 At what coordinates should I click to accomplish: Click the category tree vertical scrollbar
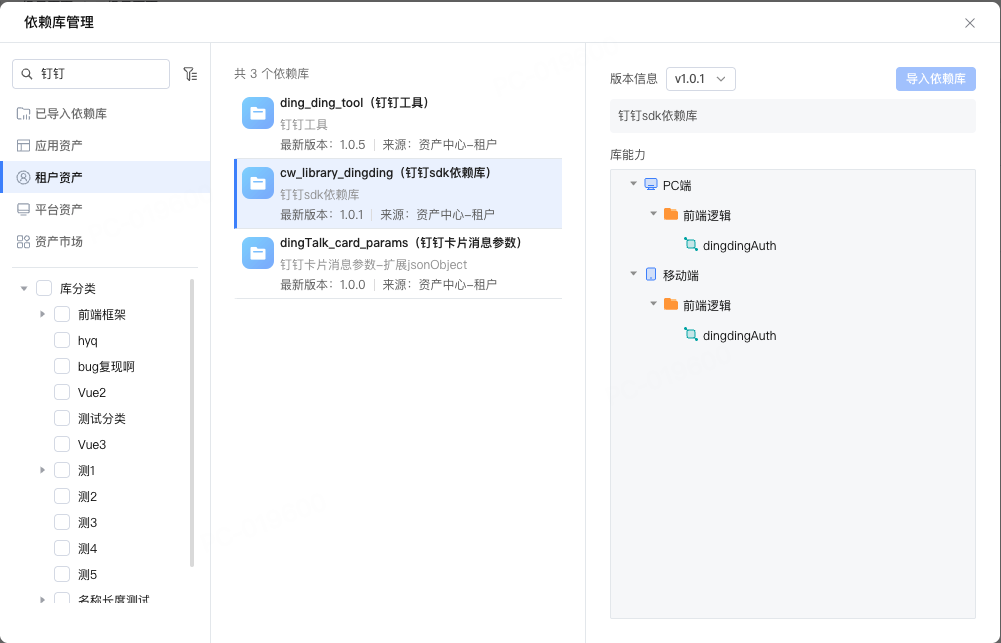point(192,420)
